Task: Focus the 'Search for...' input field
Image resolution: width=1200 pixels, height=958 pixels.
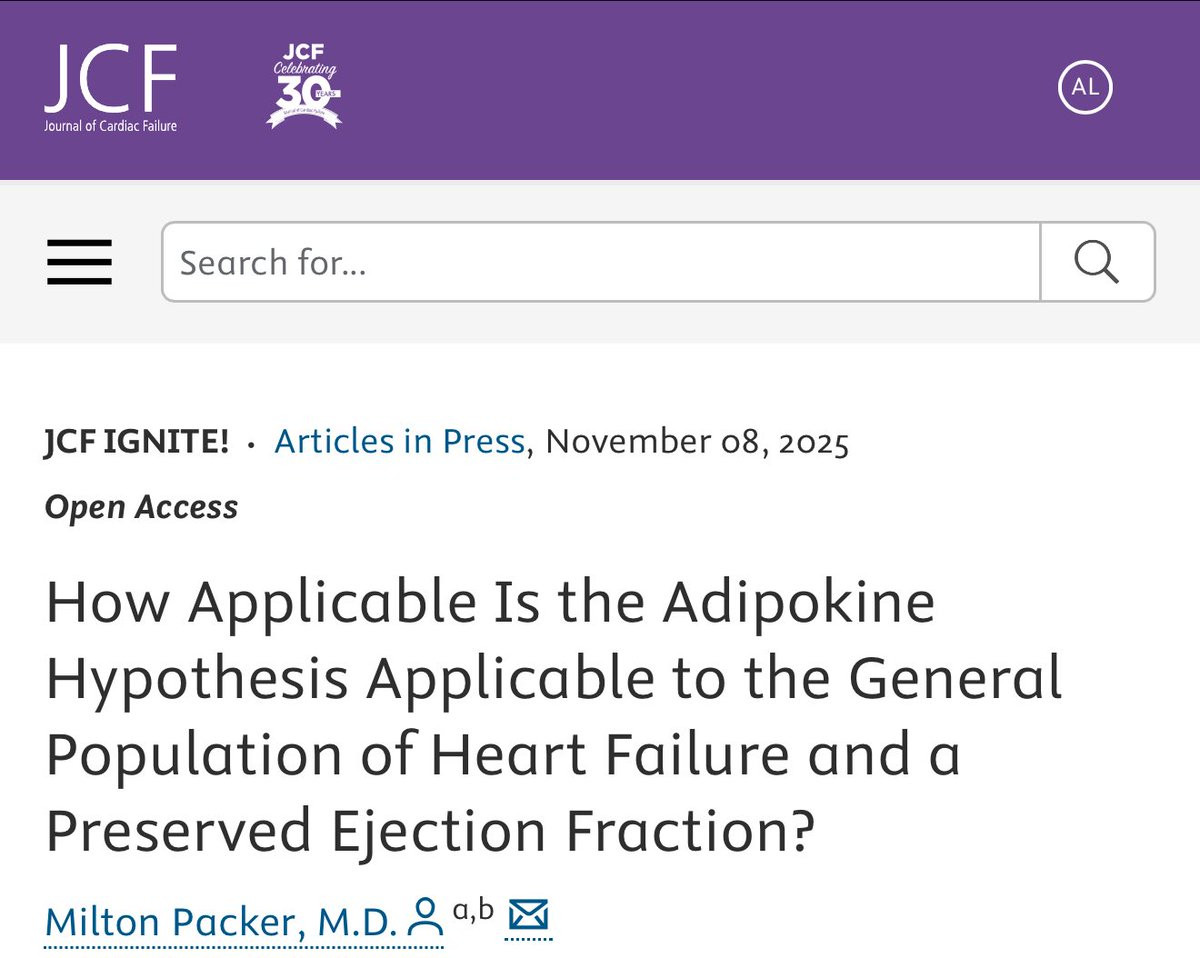Action: [601, 262]
